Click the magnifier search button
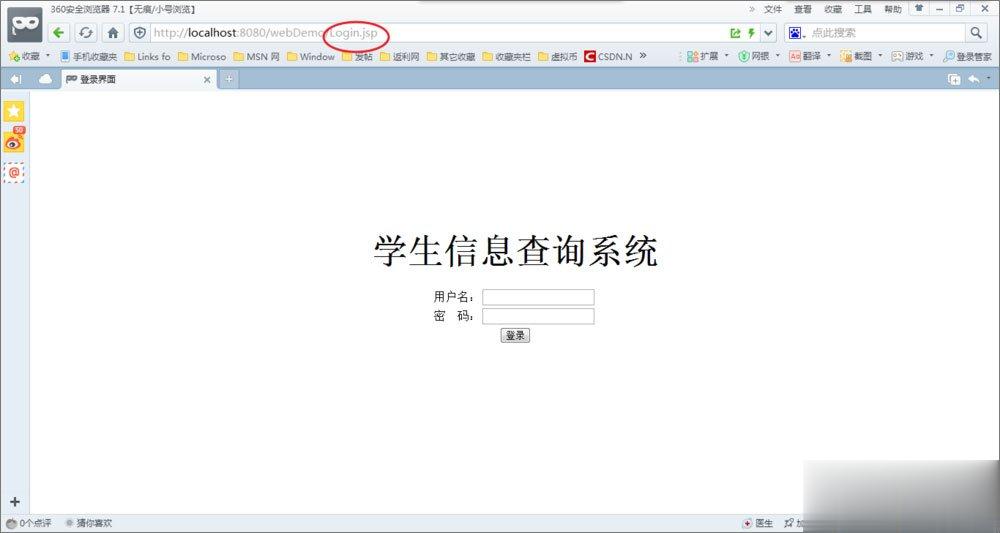 pos(976,33)
